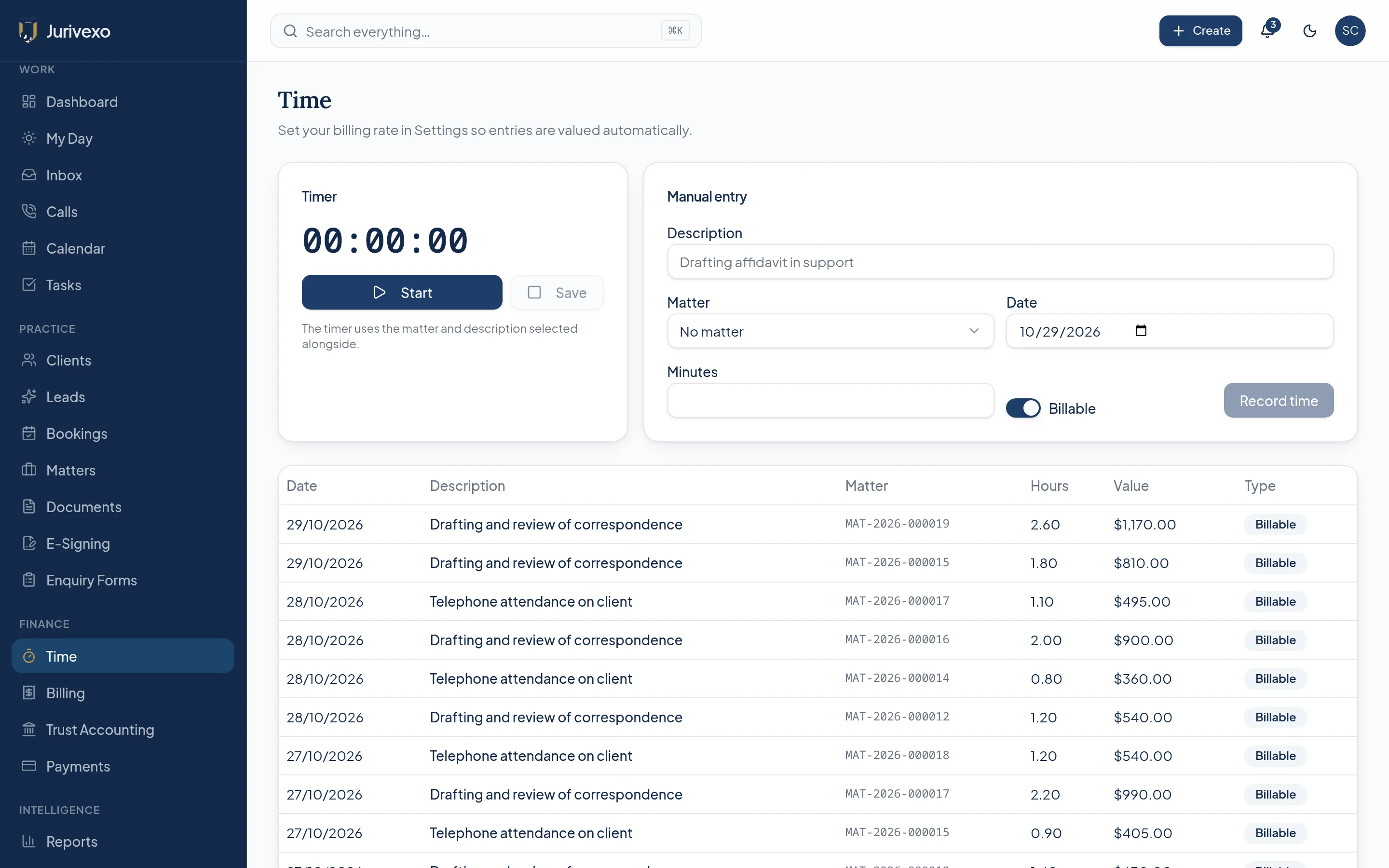Screen dimensions: 1389x868
Task: Click matter MAT-2026-000019
Action: point(897,524)
